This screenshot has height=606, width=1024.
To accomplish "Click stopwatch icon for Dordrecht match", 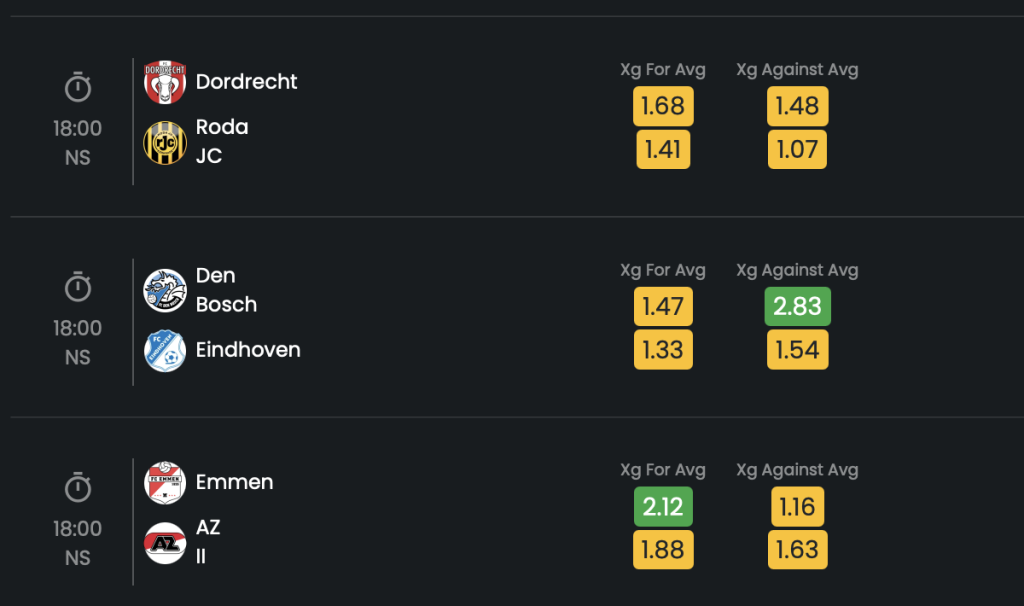I will tap(78, 88).
